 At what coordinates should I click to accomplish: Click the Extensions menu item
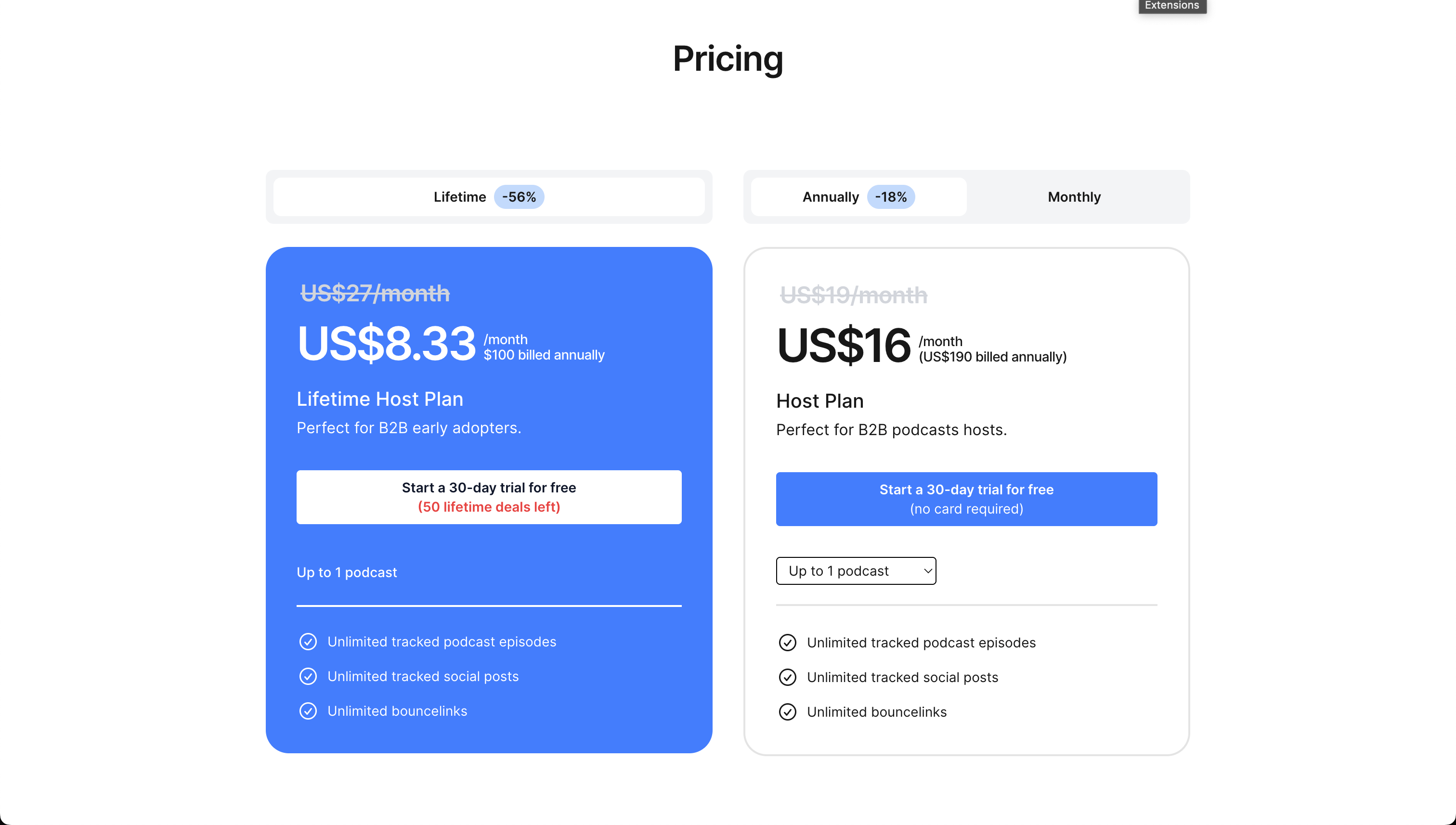[x=1171, y=6]
